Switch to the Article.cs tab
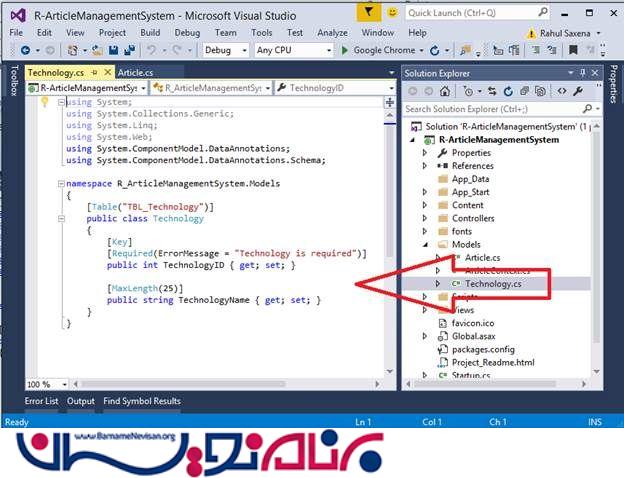 coord(135,73)
